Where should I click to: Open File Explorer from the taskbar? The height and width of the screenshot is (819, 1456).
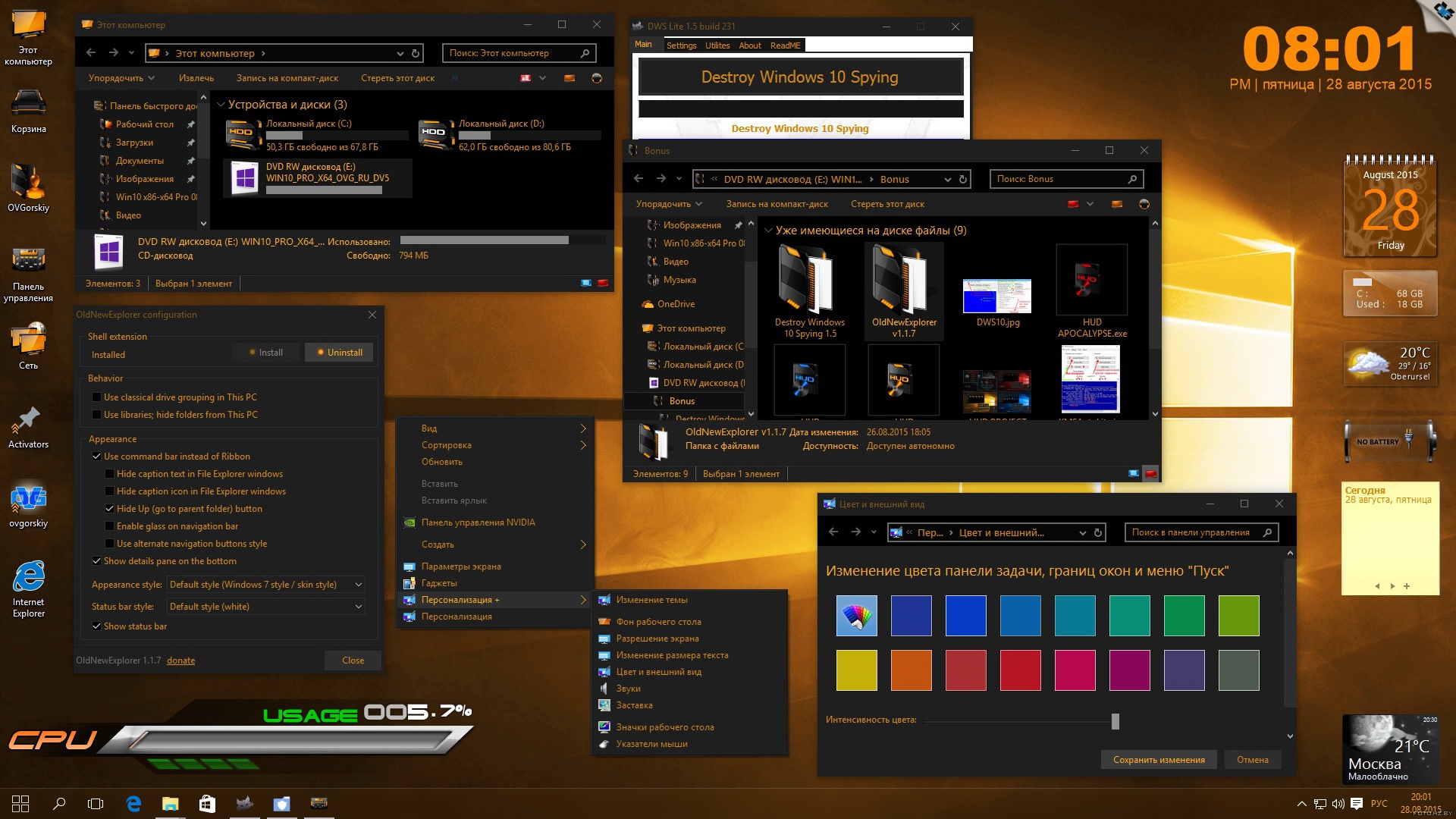pyautogui.click(x=170, y=804)
